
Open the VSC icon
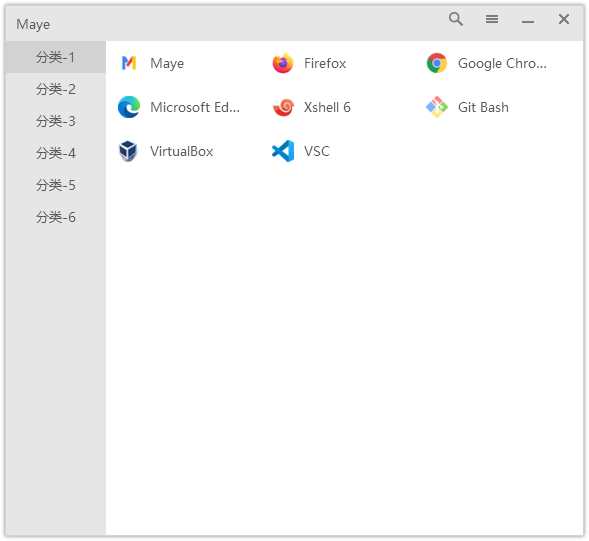pyautogui.click(x=283, y=151)
